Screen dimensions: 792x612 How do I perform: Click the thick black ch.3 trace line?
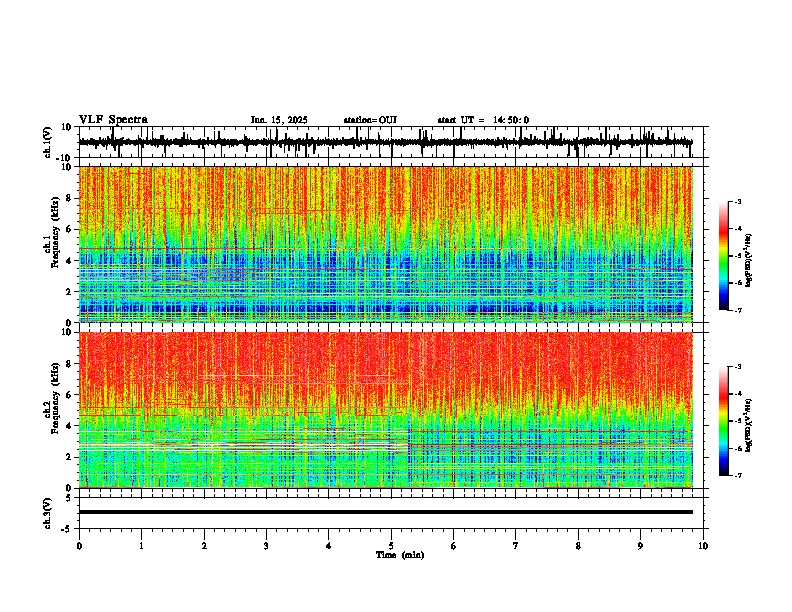(x=386, y=512)
